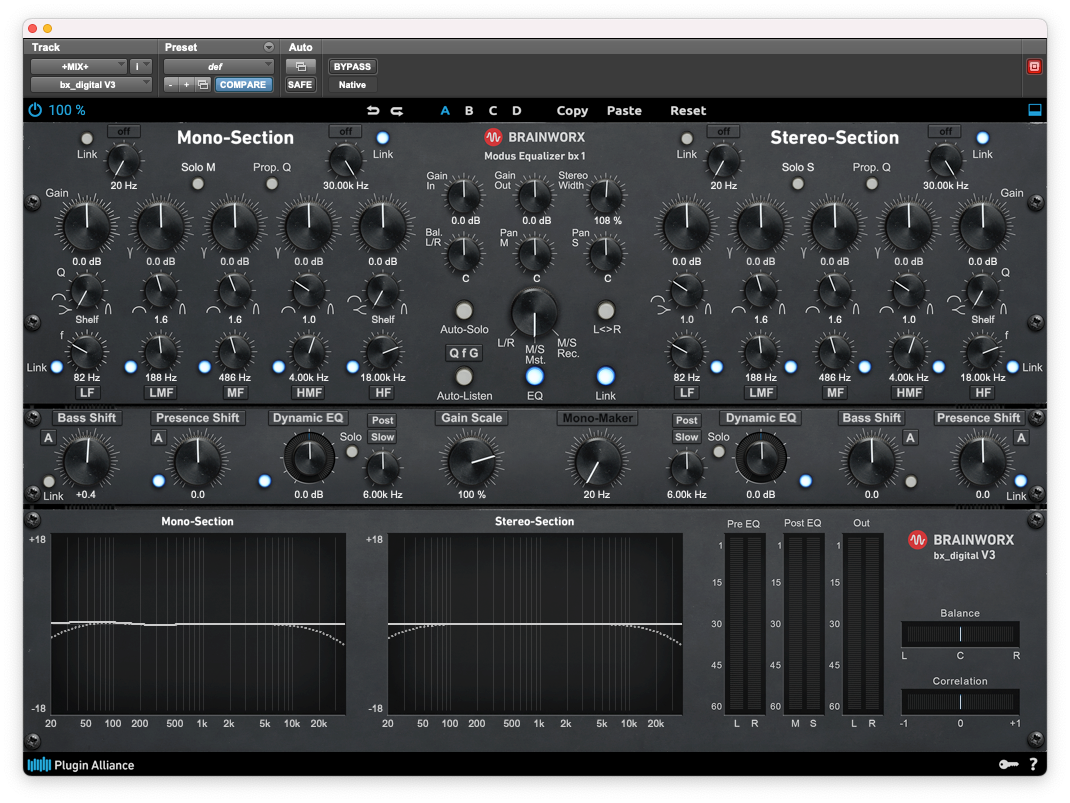Click the red target icon in header
Viewport: 1070px width, 803px height.
(1035, 66)
